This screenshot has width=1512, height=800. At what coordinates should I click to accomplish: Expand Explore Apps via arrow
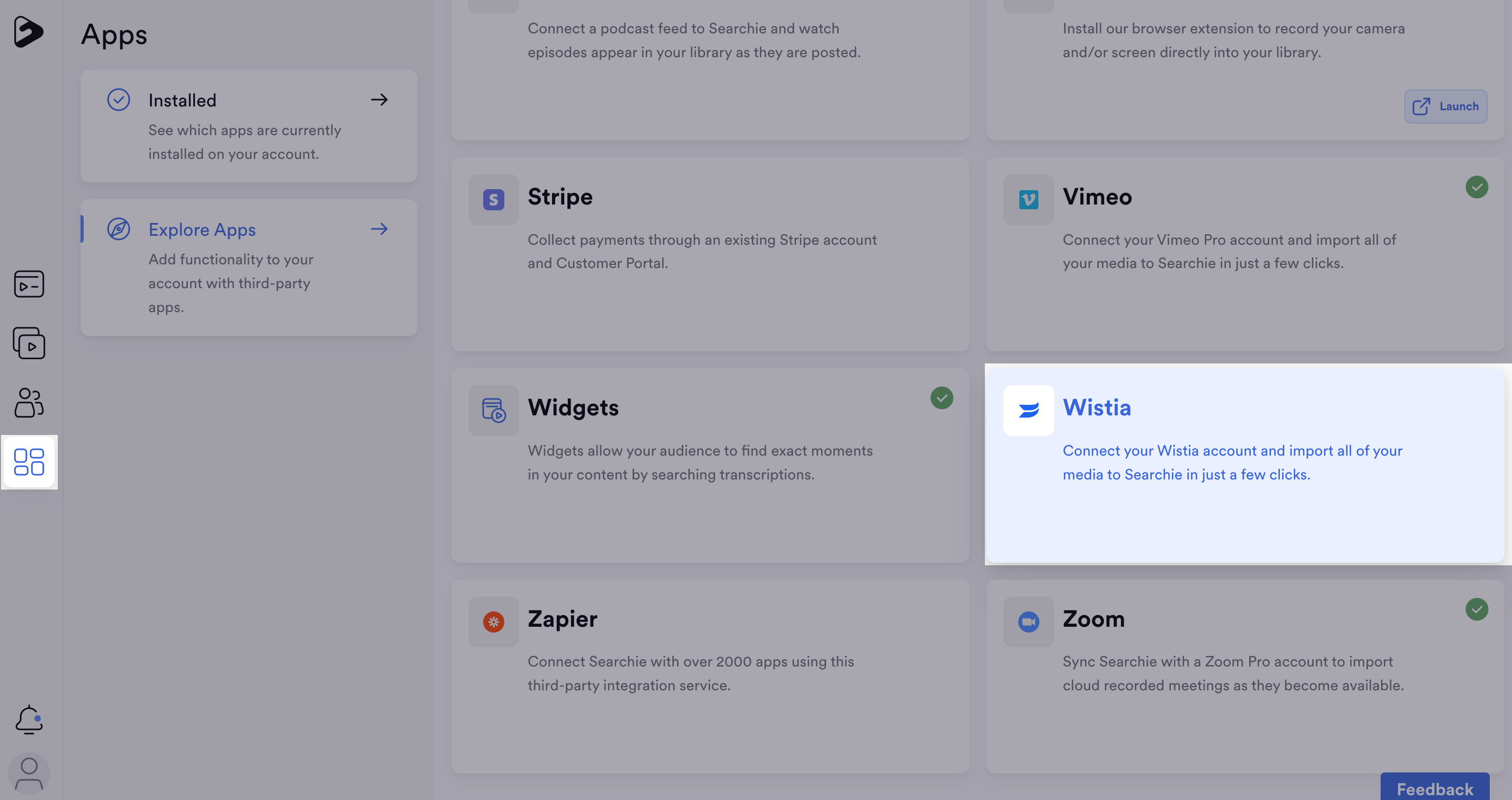(379, 229)
